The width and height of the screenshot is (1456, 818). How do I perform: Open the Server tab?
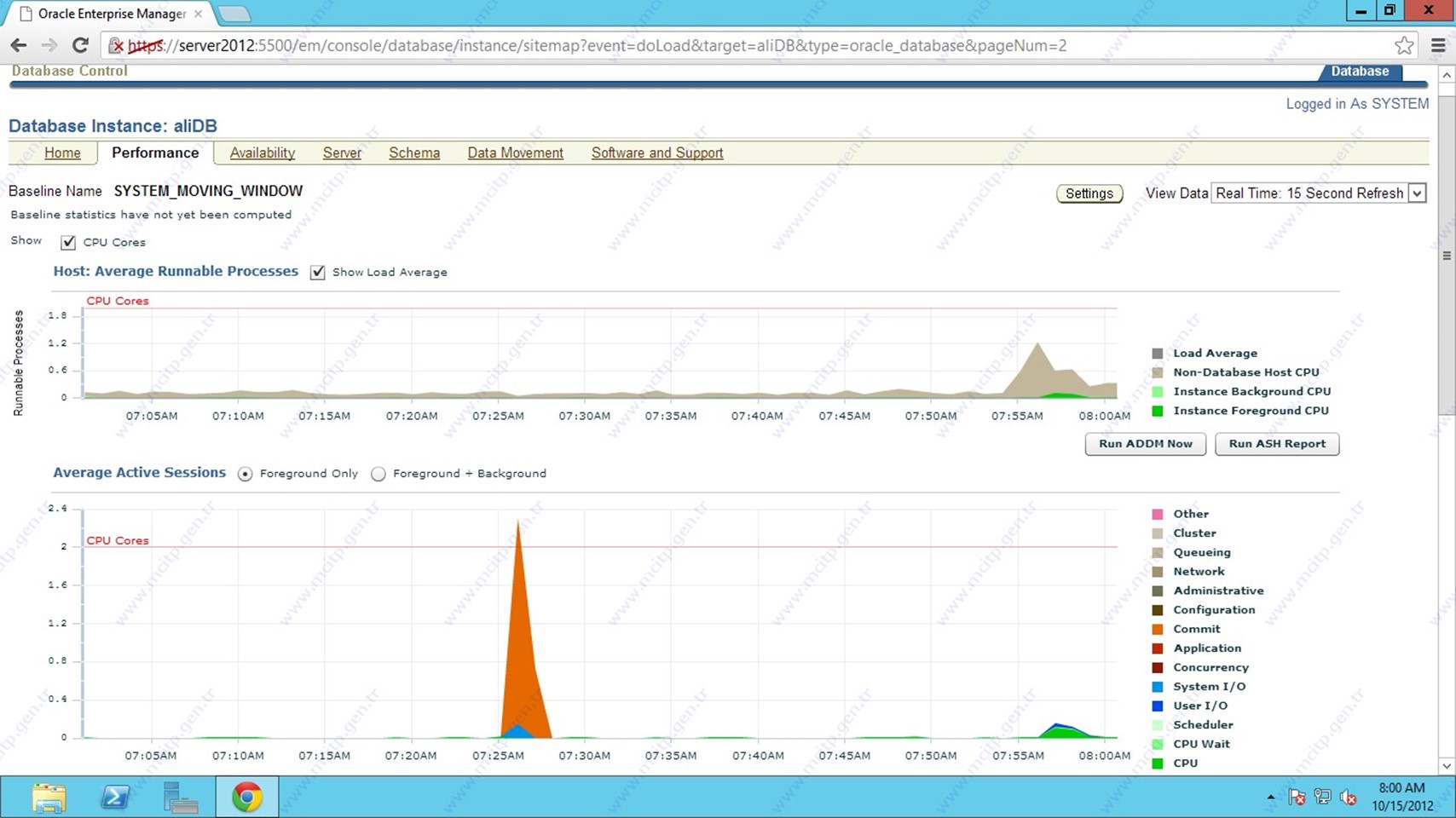coord(342,153)
